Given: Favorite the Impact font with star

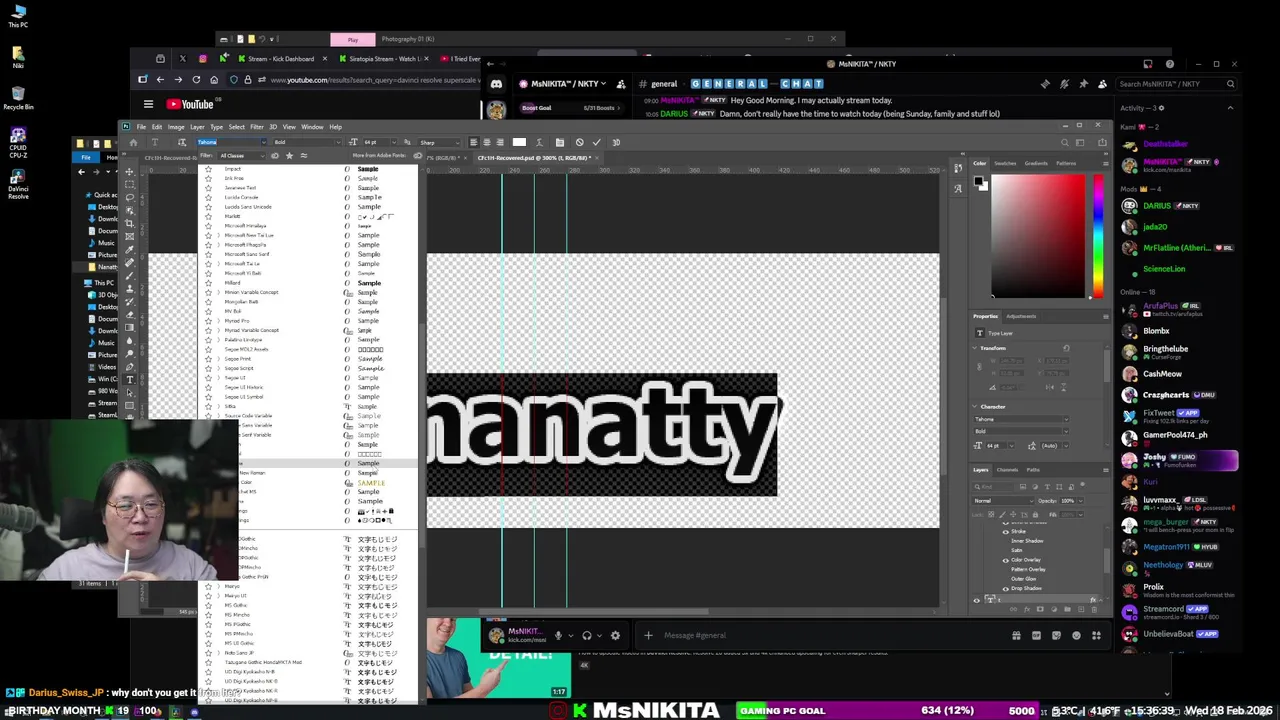Looking at the screenshot, I should tap(208, 169).
